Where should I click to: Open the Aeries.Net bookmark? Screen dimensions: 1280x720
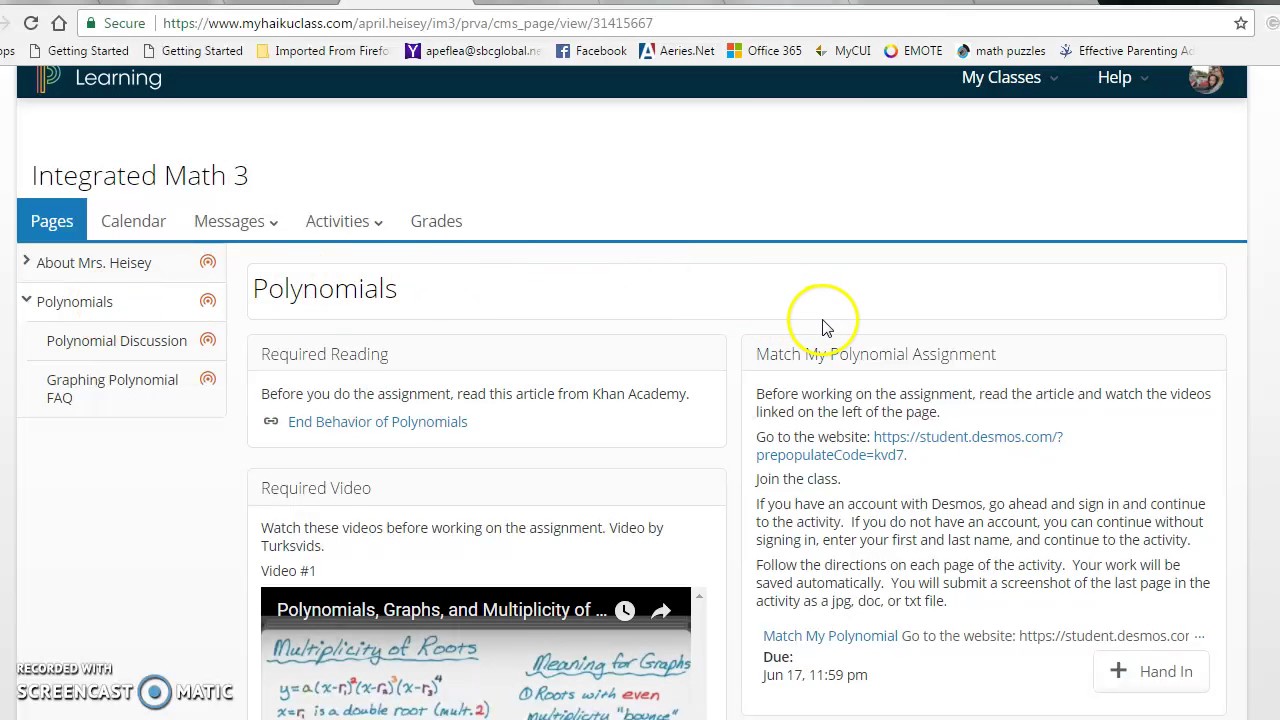point(677,51)
